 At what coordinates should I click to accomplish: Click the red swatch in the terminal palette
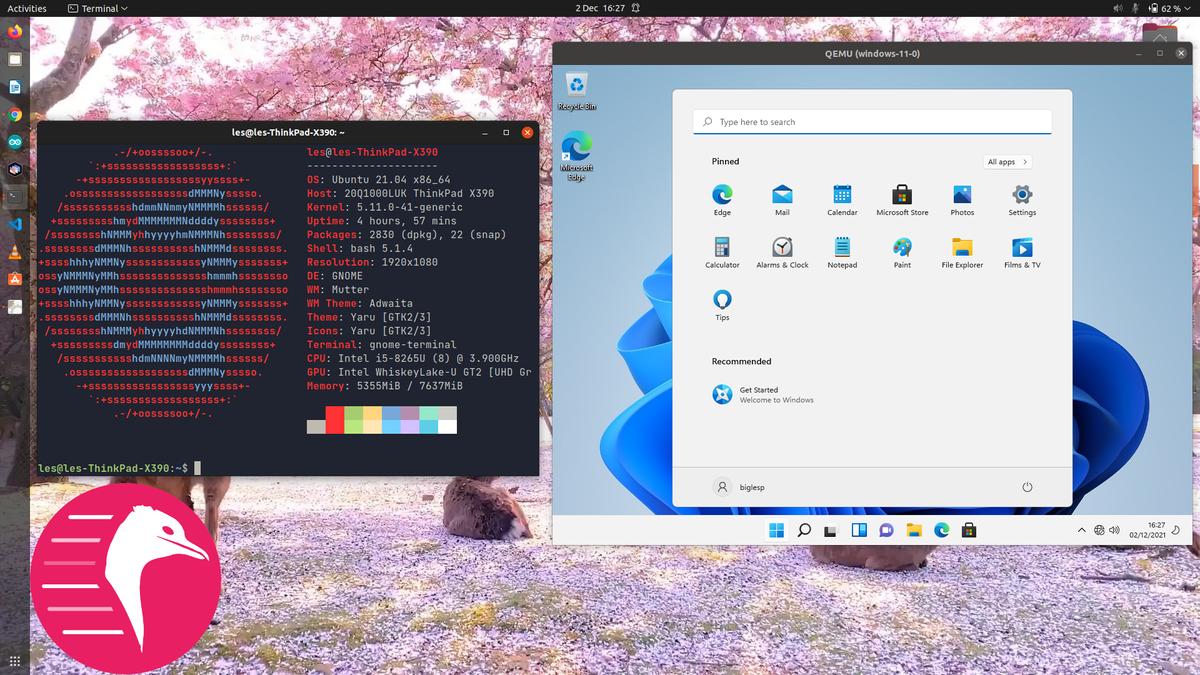click(333, 419)
